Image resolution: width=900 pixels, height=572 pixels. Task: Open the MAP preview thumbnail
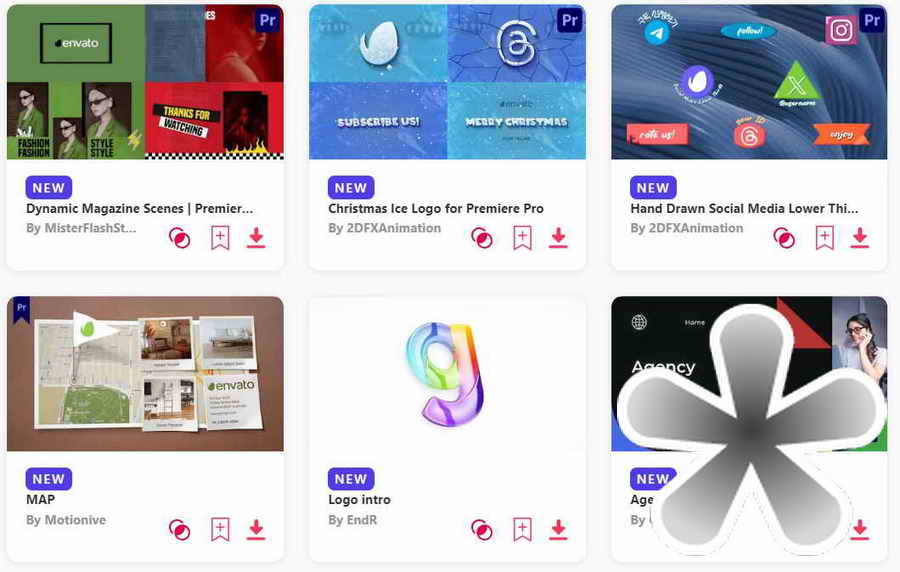tap(145, 373)
